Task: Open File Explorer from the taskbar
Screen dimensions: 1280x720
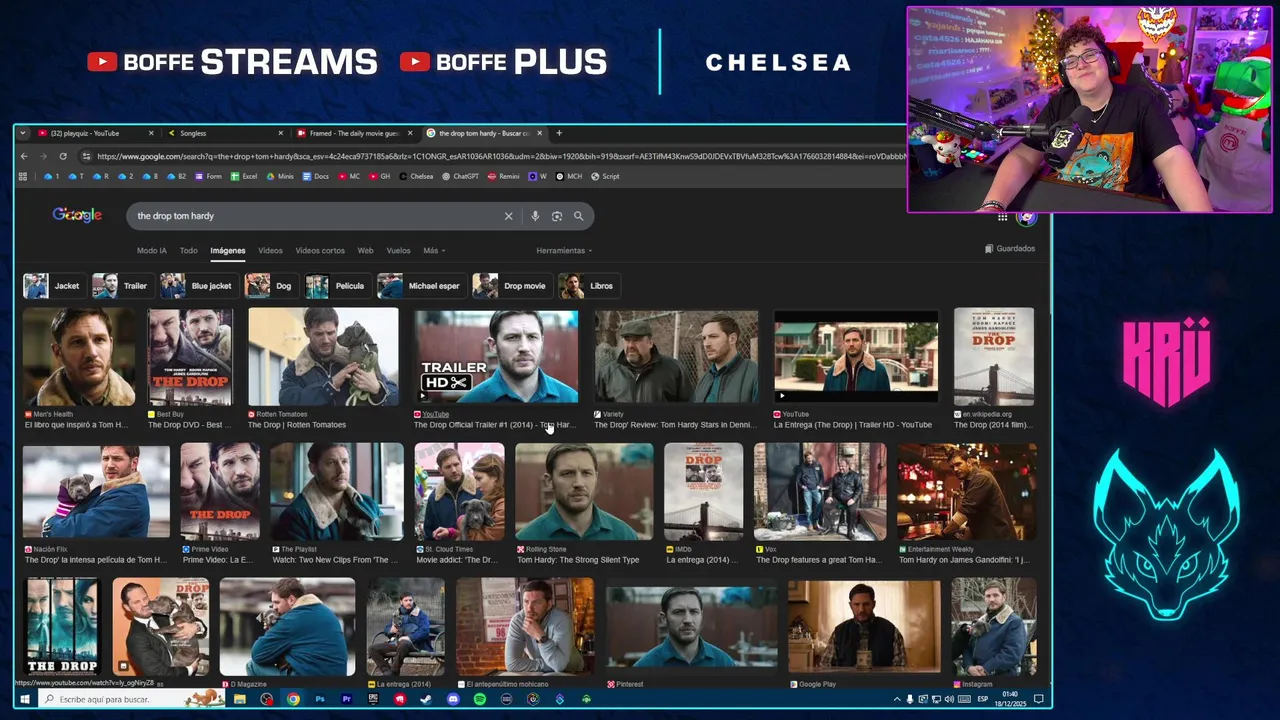Action: tap(240, 699)
